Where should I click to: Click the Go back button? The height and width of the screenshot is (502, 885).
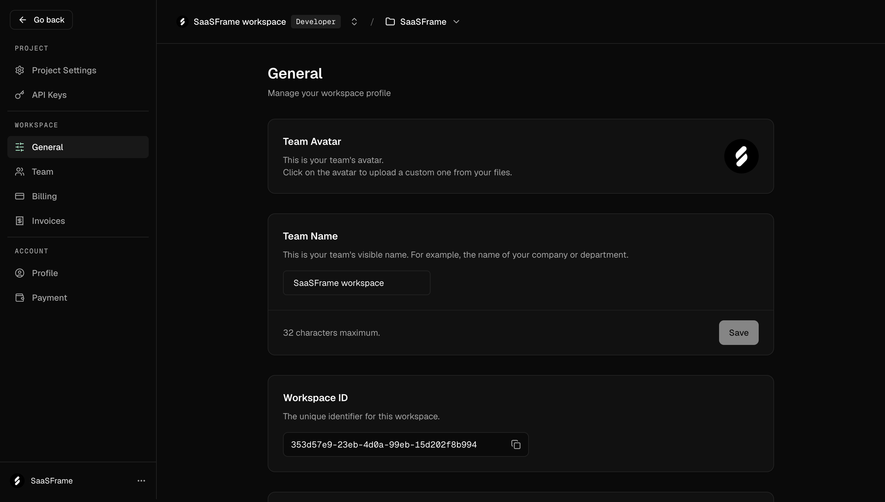41,20
